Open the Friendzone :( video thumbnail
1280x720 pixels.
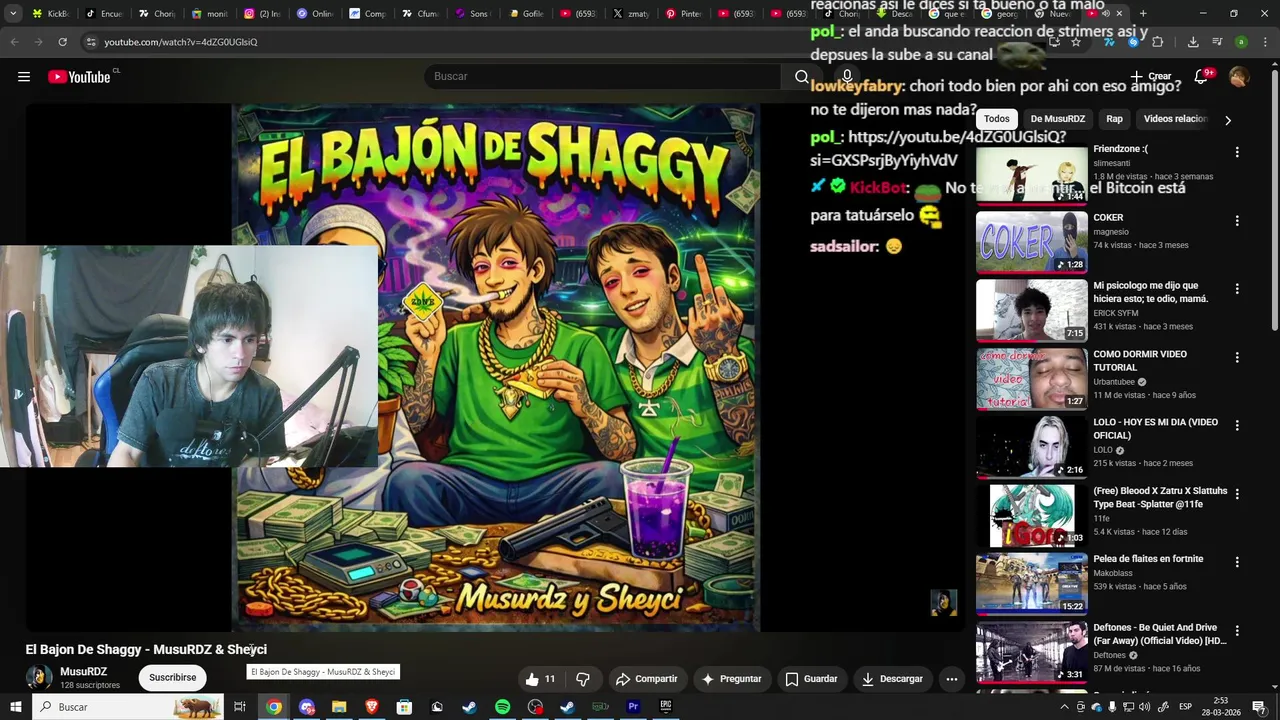[x=1032, y=175]
